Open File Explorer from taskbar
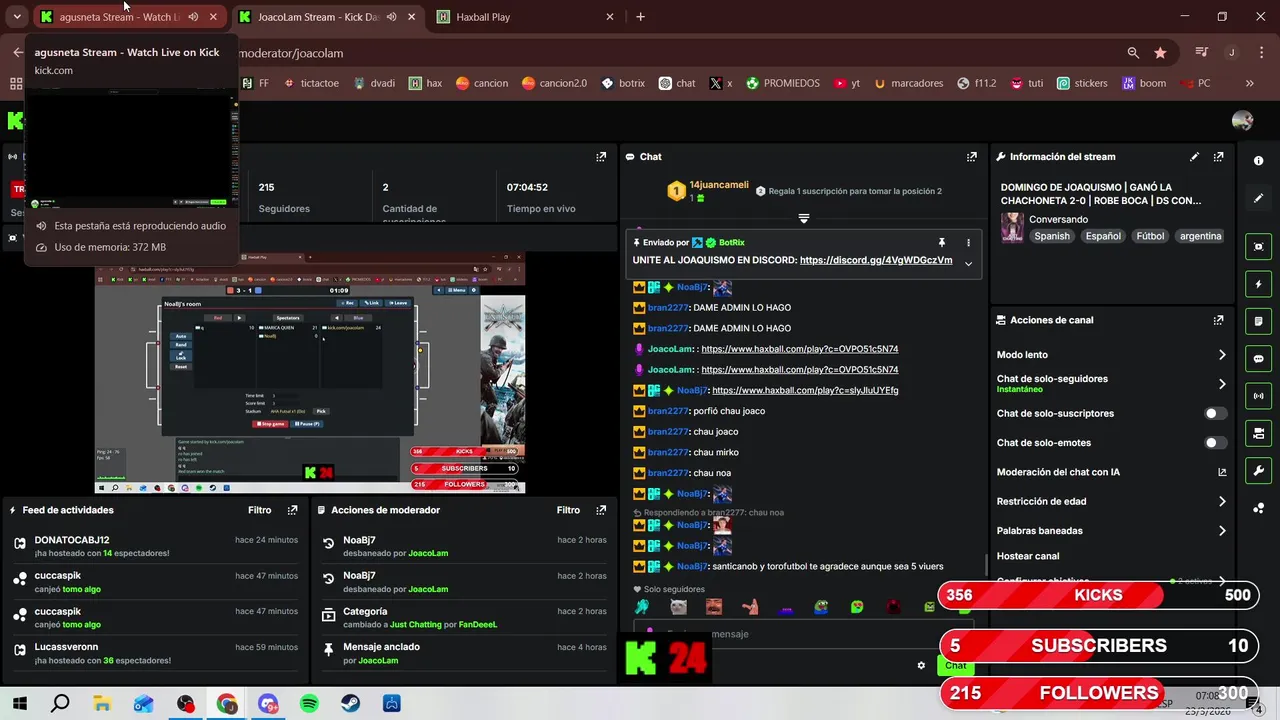The height and width of the screenshot is (720, 1280). pyautogui.click(x=102, y=704)
